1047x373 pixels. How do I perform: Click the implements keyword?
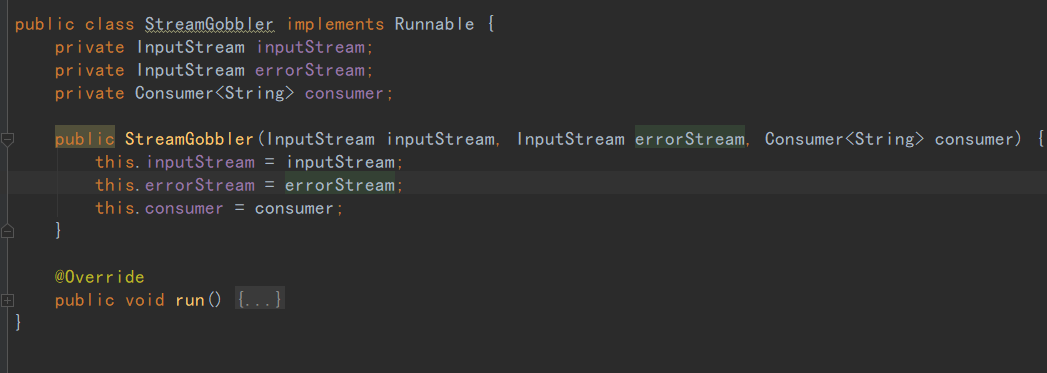tap(335, 25)
